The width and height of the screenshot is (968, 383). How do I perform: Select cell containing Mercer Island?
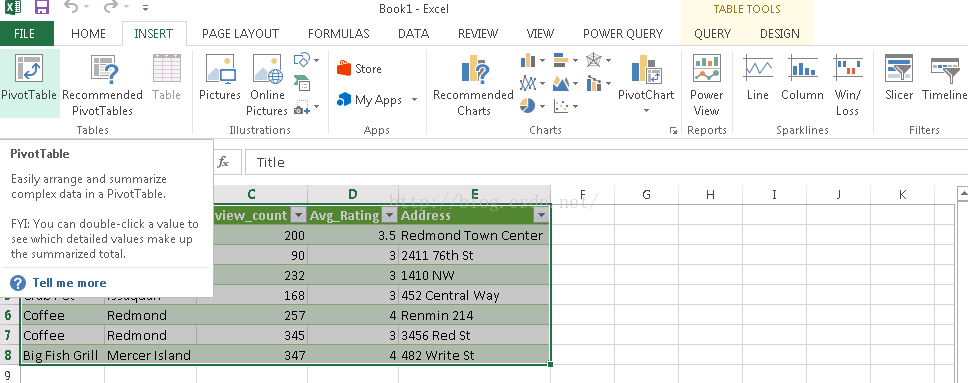(x=151, y=355)
